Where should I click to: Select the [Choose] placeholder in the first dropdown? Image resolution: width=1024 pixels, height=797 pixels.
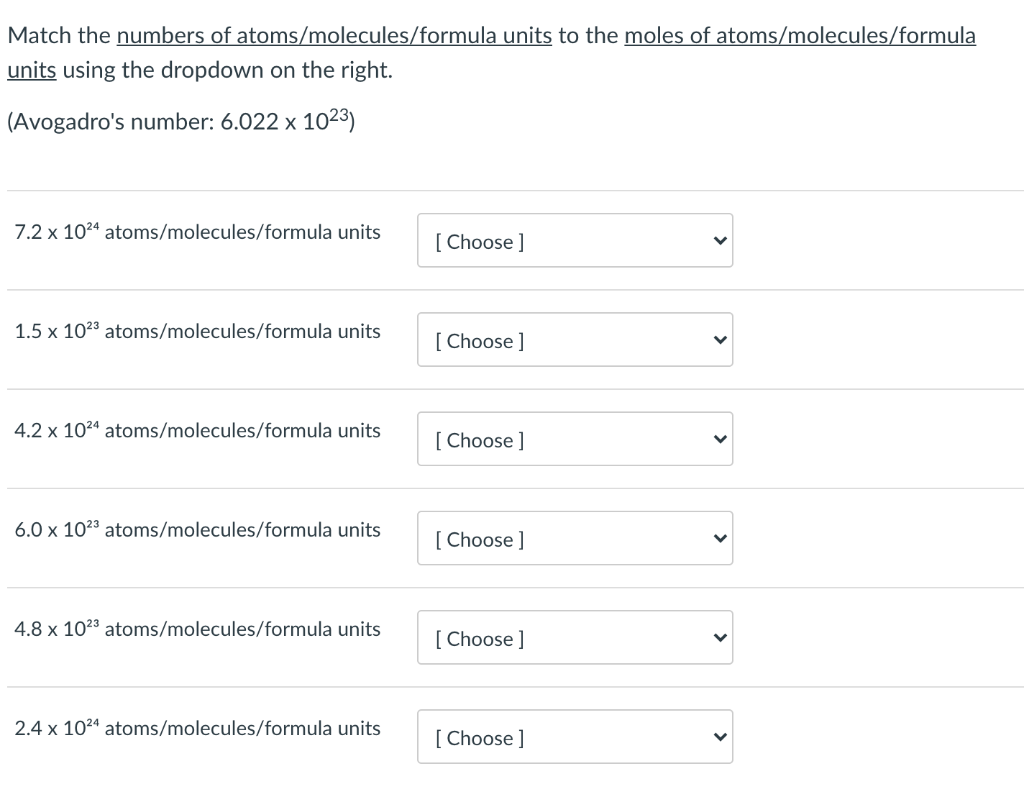click(478, 241)
